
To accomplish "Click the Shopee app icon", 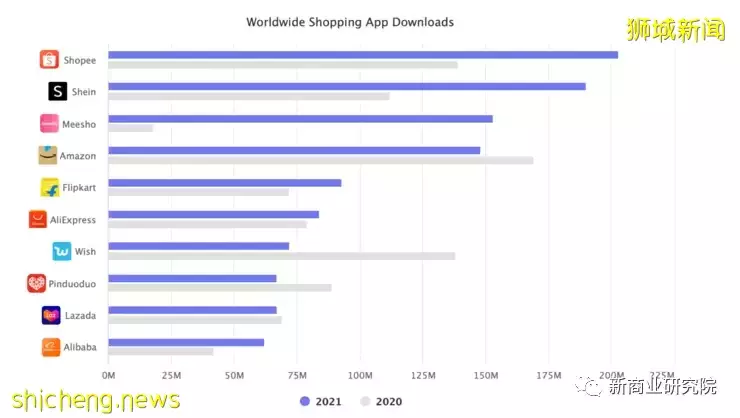I will coord(49,59).
